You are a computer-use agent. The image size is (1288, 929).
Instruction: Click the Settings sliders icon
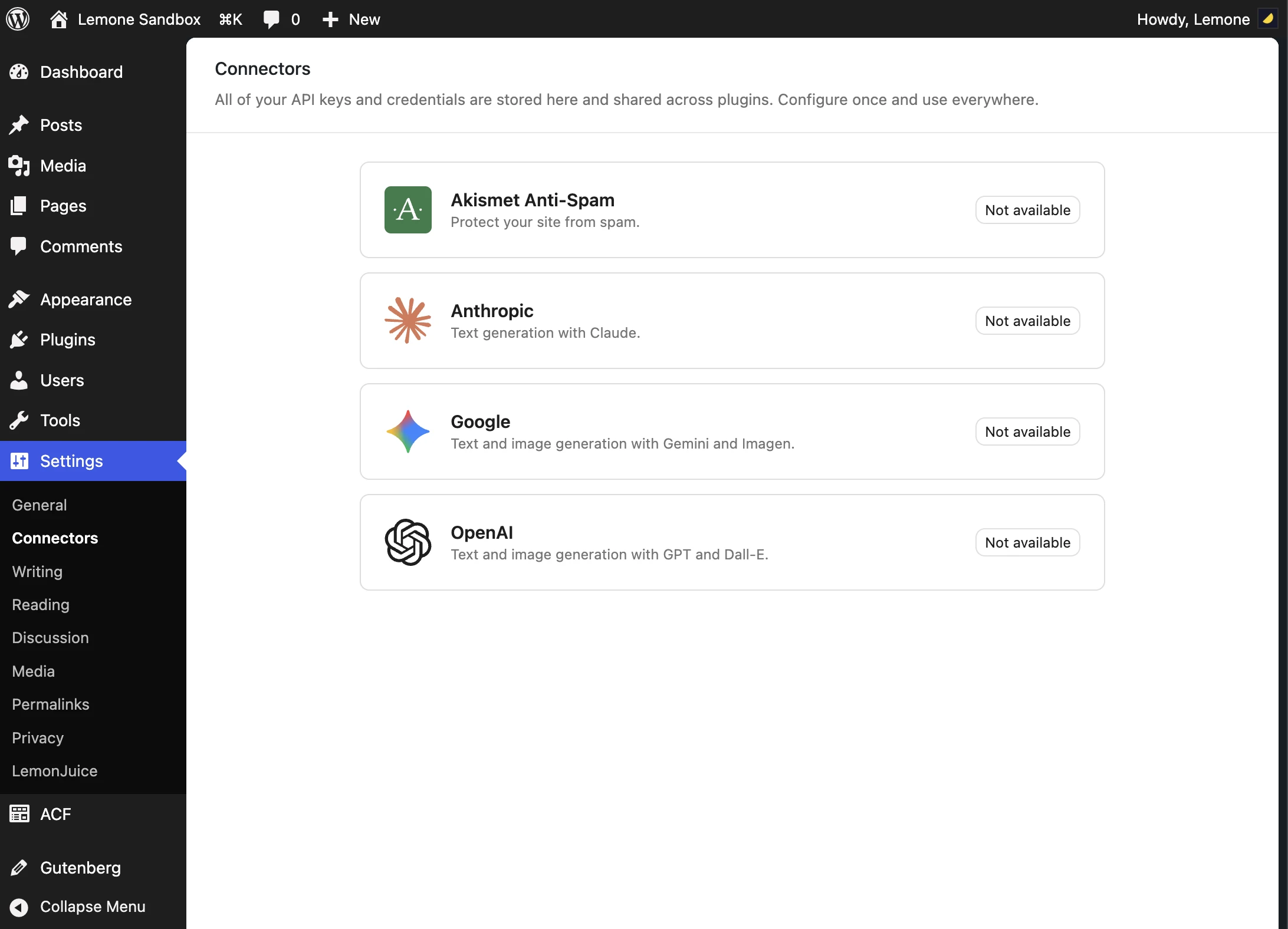(x=19, y=461)
